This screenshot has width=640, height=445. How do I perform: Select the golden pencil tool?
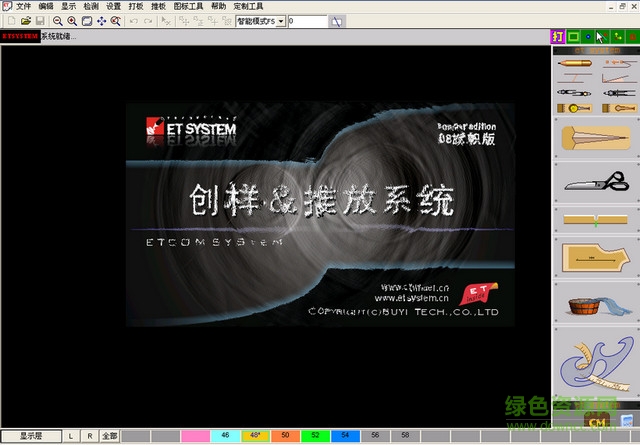pos(575,63)
